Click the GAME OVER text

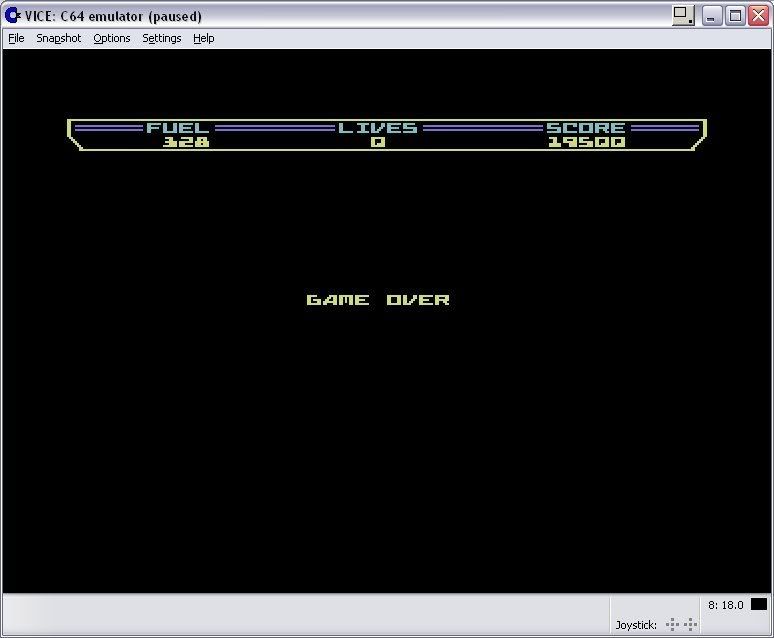[x=378, y=300]
